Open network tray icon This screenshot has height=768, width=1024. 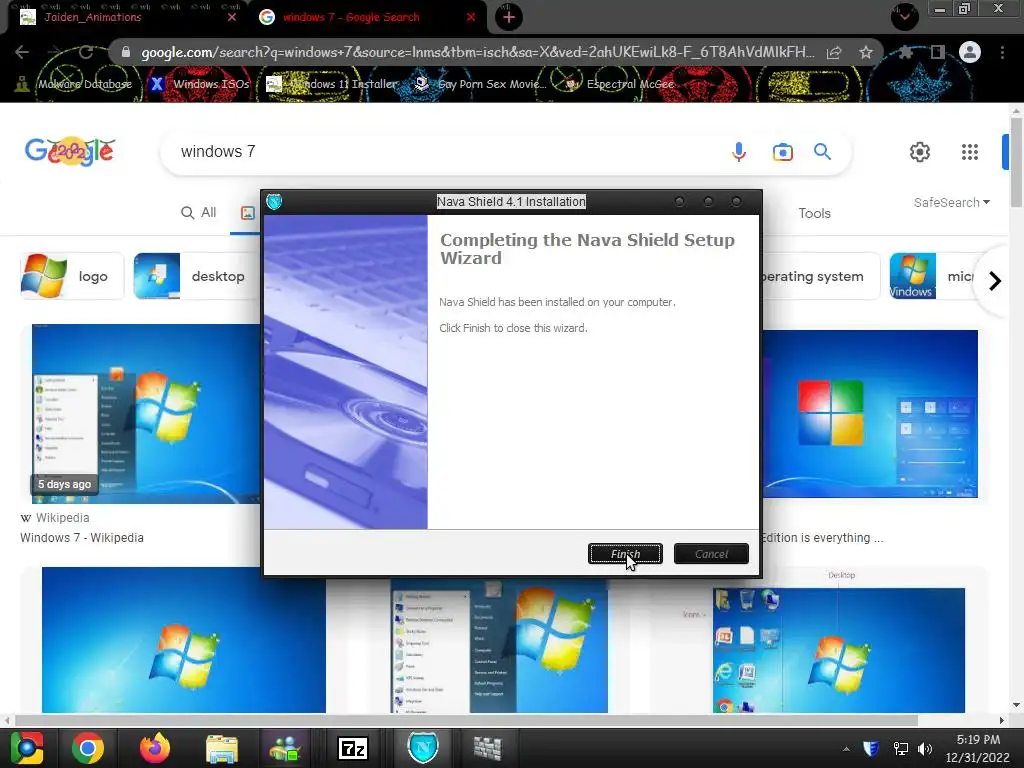click(x=901, y=749)
